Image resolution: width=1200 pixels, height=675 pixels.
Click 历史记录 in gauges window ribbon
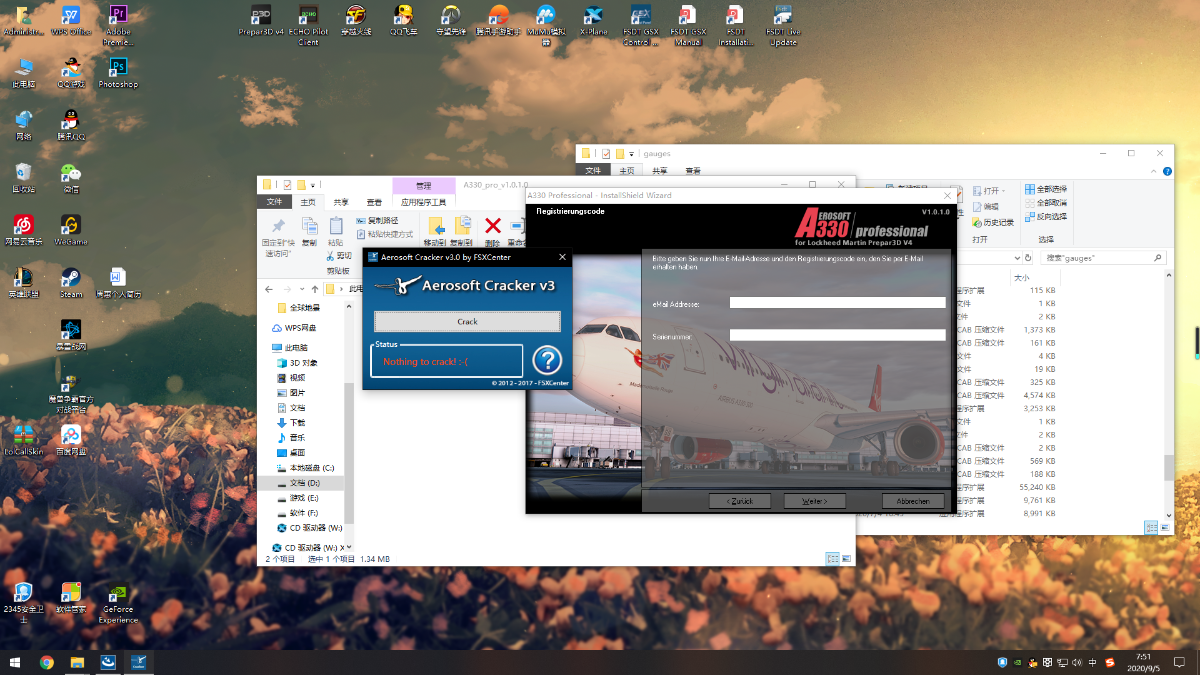click(x=993, y=222)
